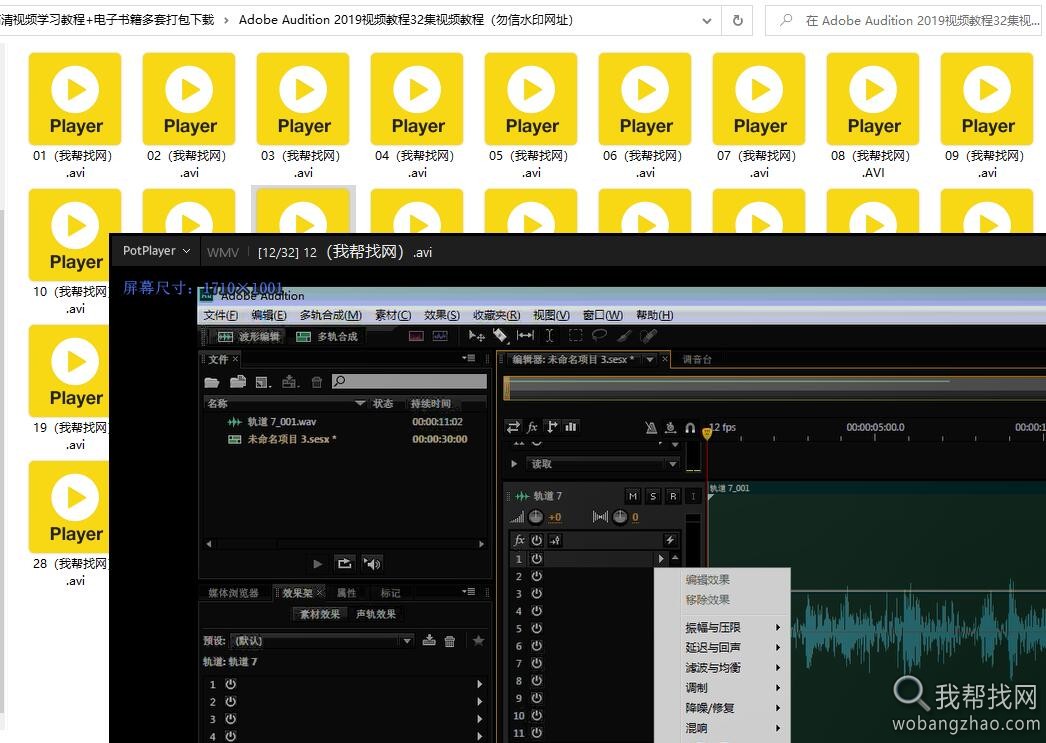Switch to 多轨合成 multitrack view

pyautogui.click(x=327, y=336)
